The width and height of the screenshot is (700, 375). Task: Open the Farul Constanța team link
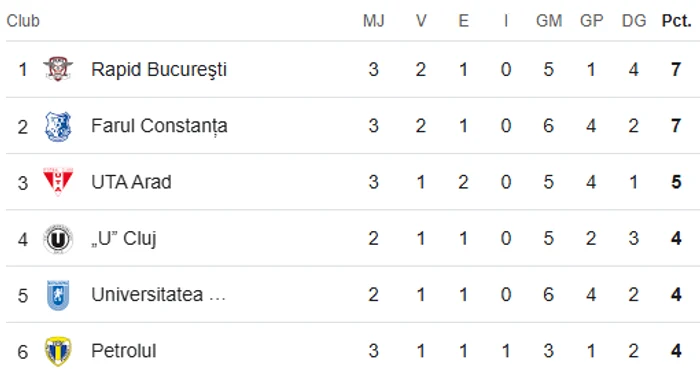tap(159, 126)
